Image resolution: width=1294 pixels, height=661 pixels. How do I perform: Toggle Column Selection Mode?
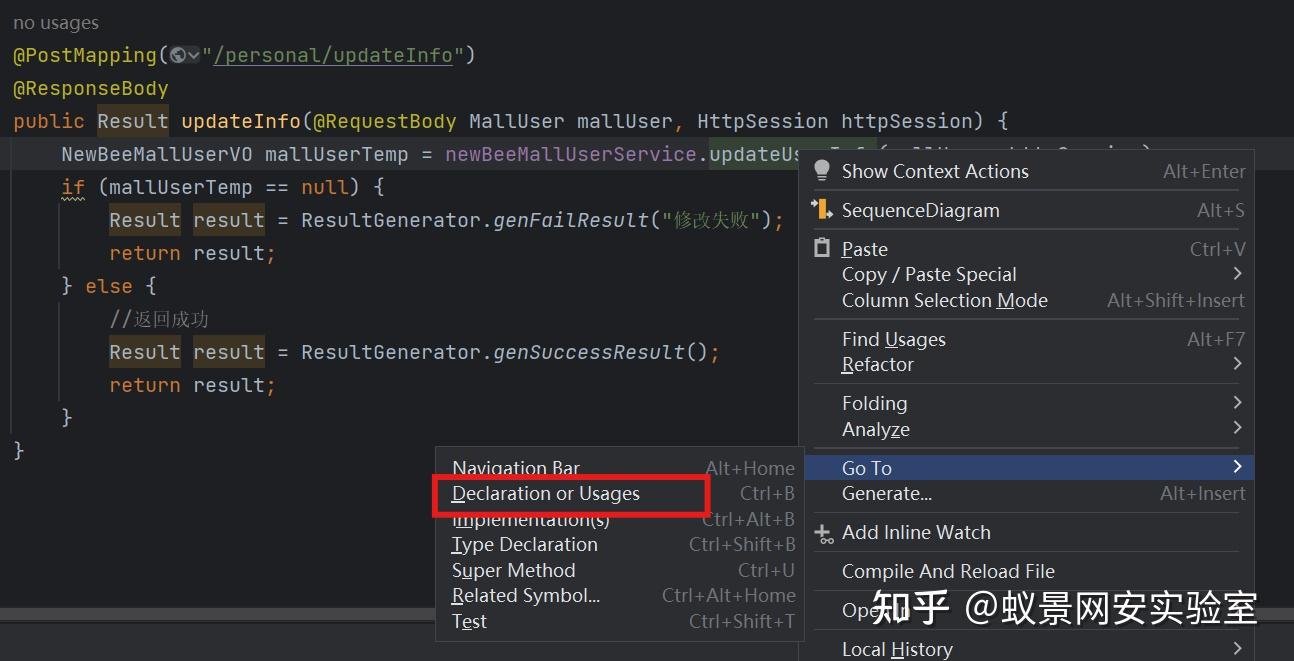944,300
